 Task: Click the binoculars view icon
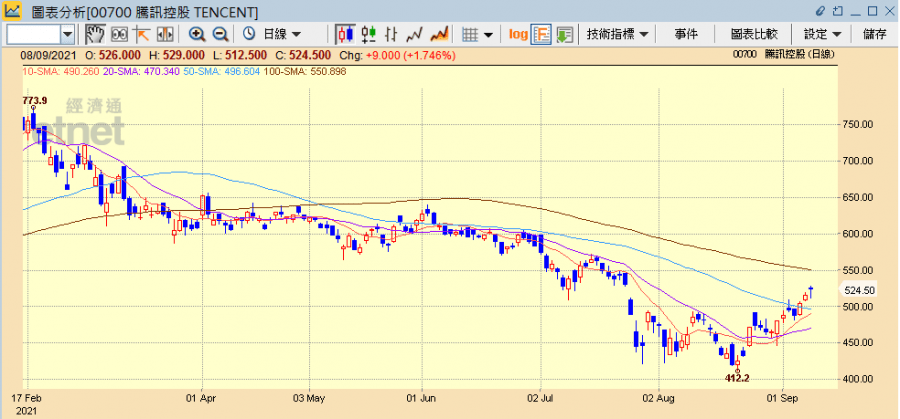click(x=118, y=34)
